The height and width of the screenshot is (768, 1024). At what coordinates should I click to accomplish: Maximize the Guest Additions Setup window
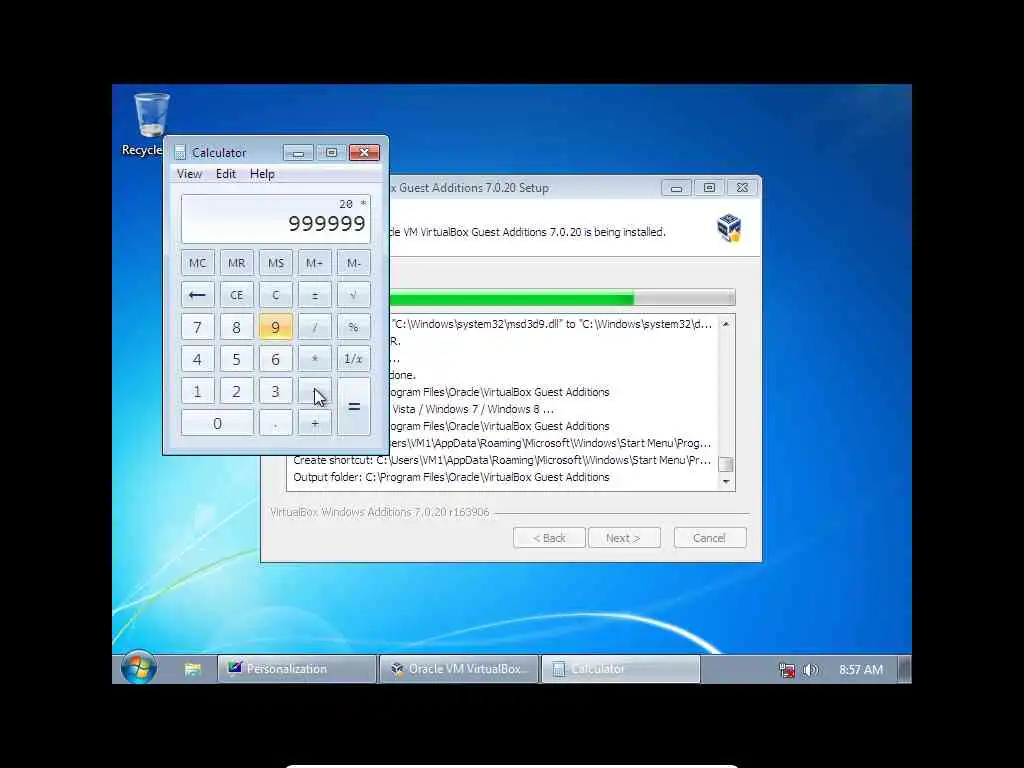coord(709,188)
